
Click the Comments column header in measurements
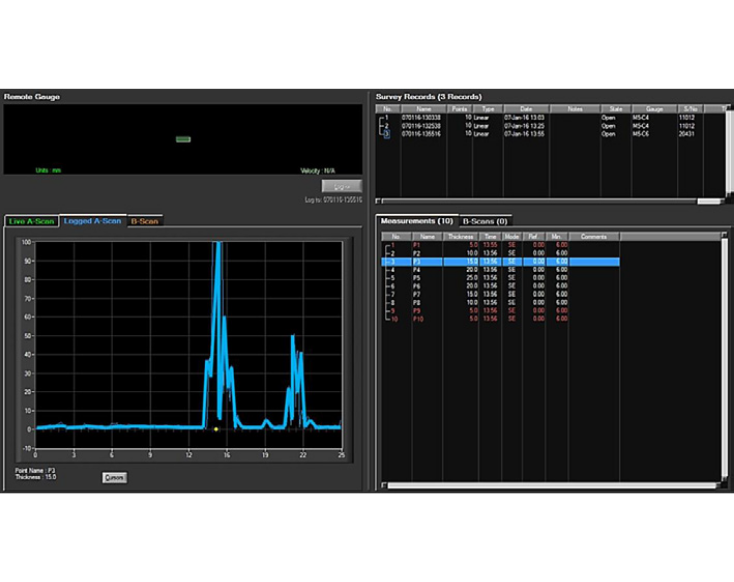pyautogui.click(x=594, y=237)
